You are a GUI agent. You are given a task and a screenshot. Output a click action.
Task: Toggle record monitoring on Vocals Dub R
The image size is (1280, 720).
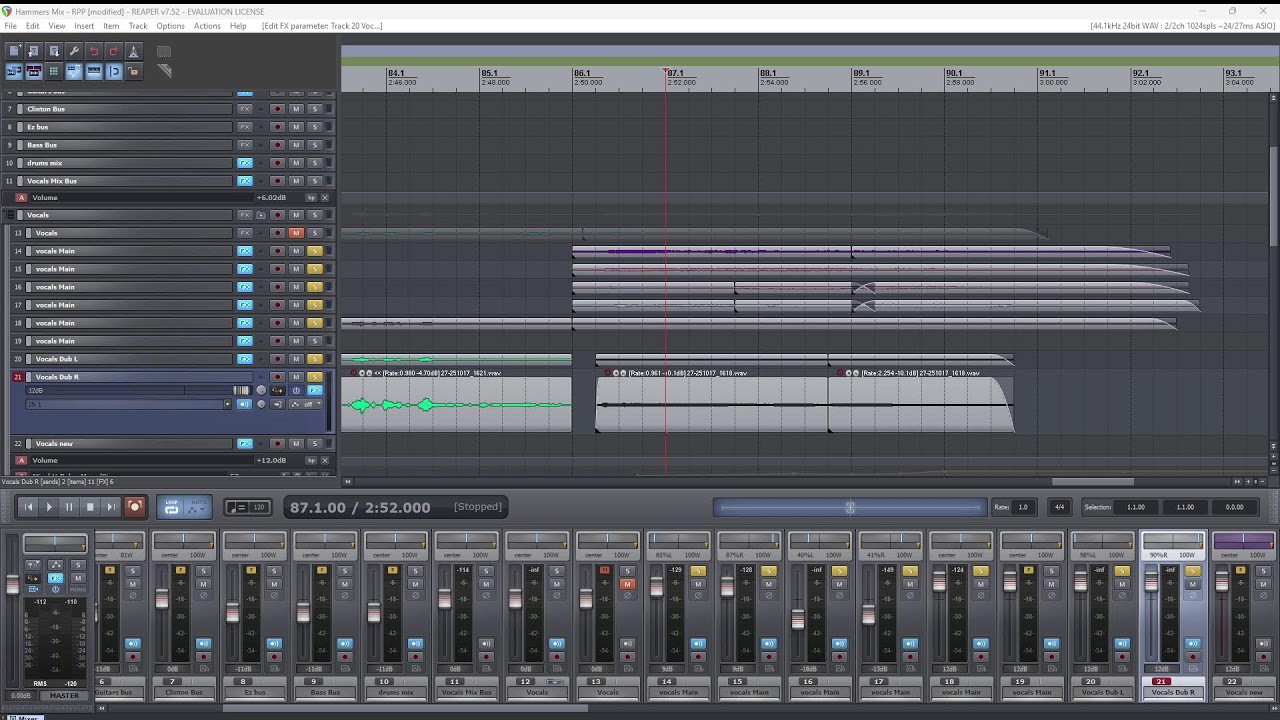coord(244,404)
